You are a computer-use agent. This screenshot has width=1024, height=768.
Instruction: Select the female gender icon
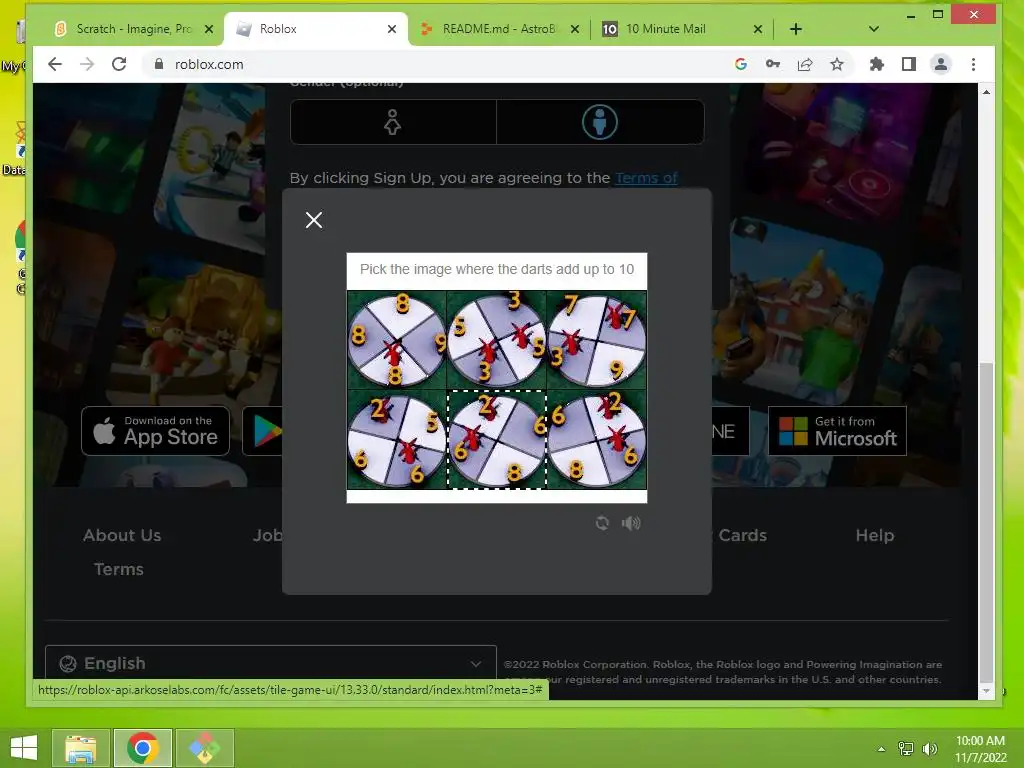(x=392, y=122)
